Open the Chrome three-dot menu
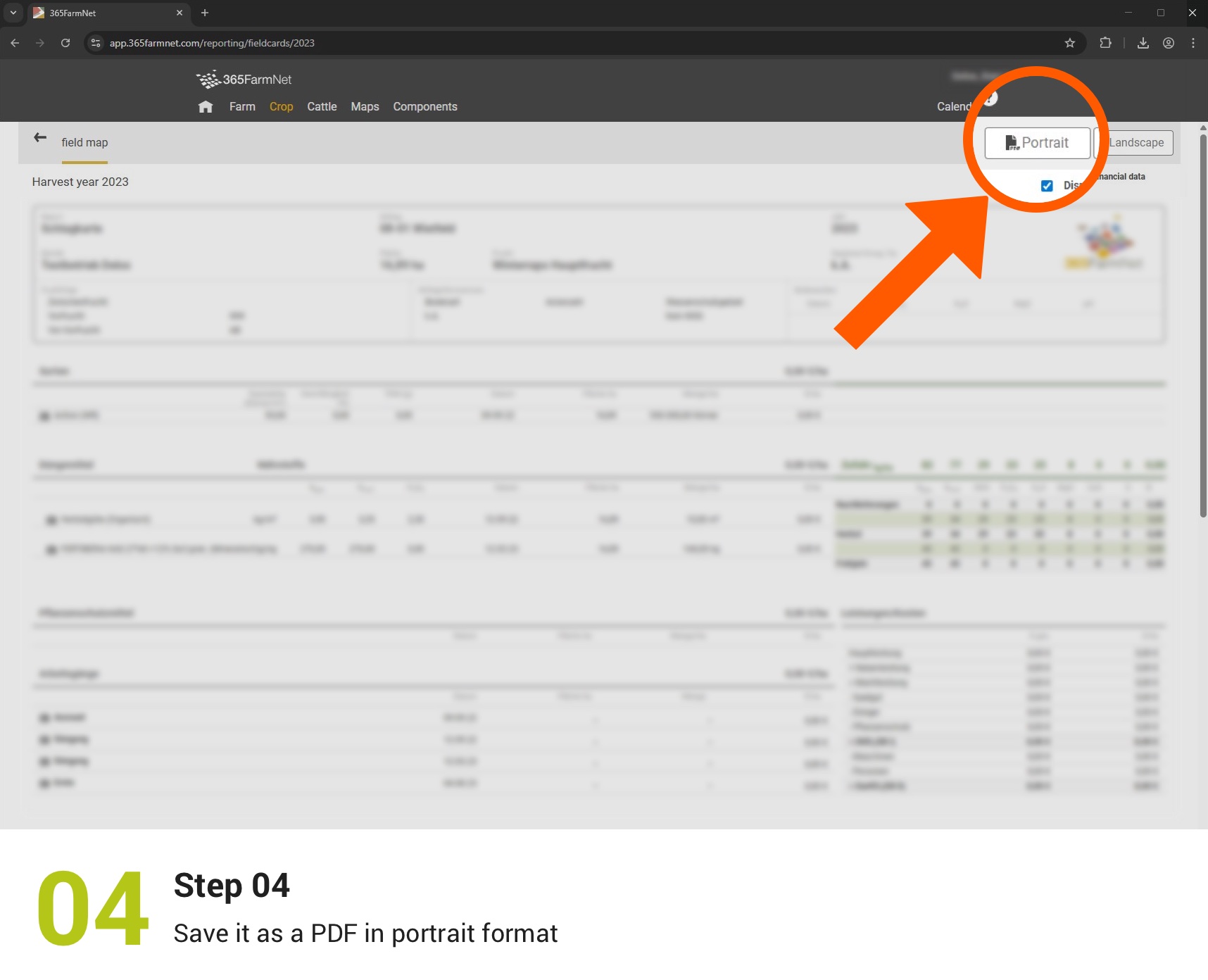 pyautogui.click(x=1193, y=43)
